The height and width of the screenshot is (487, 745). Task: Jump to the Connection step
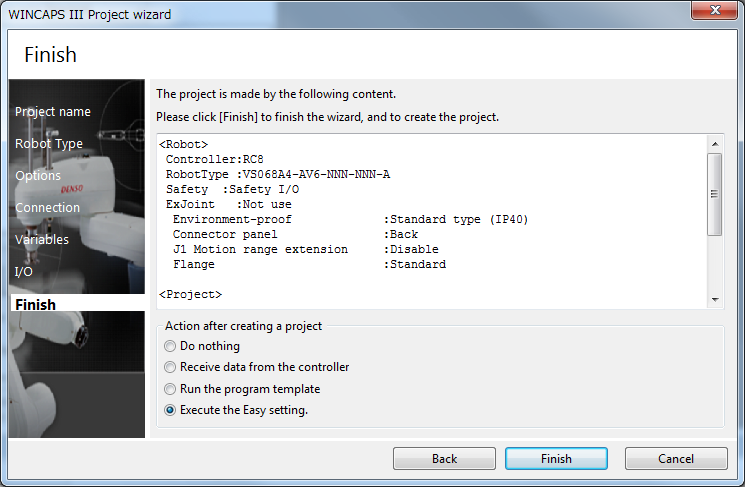(x=47, y=208)
